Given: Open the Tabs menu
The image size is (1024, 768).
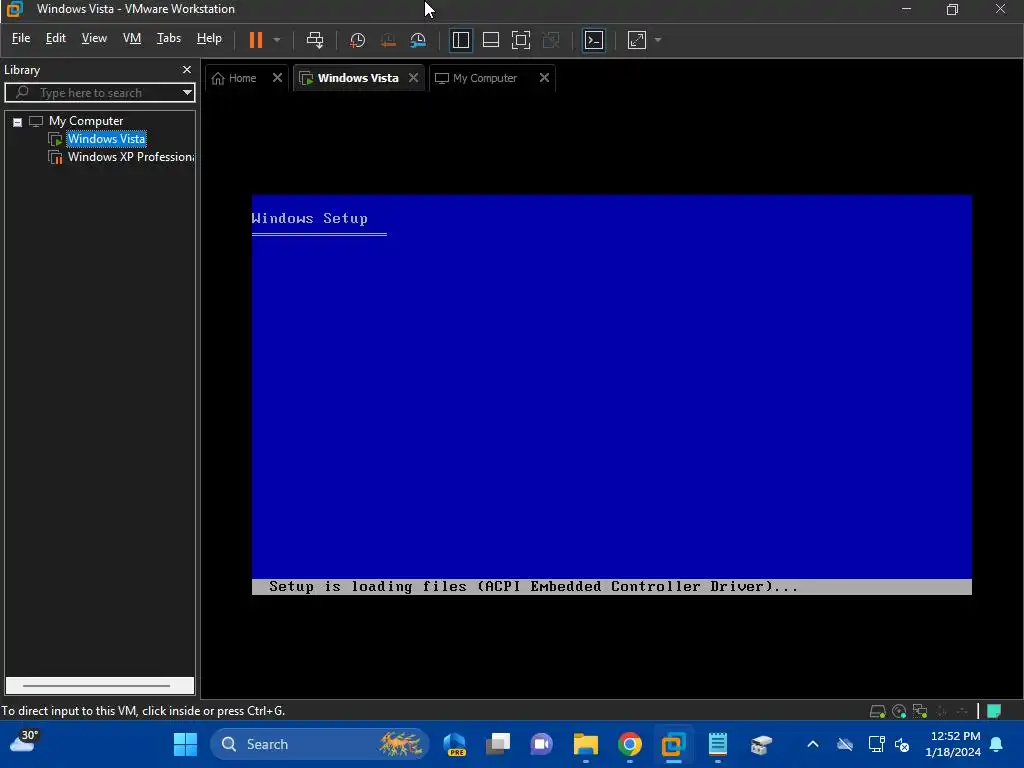Looking at the screenshot, I should (x=168, y=38).
